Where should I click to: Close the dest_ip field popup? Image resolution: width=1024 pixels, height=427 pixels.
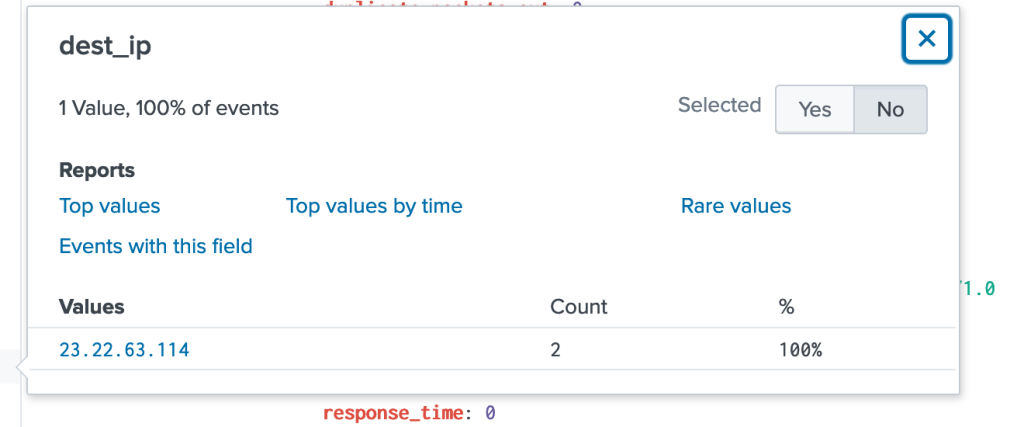926,39
